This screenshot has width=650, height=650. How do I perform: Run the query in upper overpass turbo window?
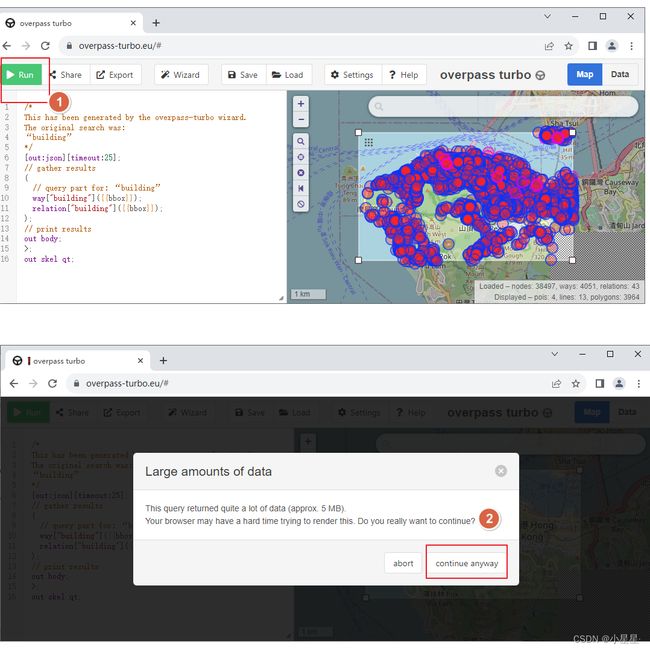tap(21, 75)
